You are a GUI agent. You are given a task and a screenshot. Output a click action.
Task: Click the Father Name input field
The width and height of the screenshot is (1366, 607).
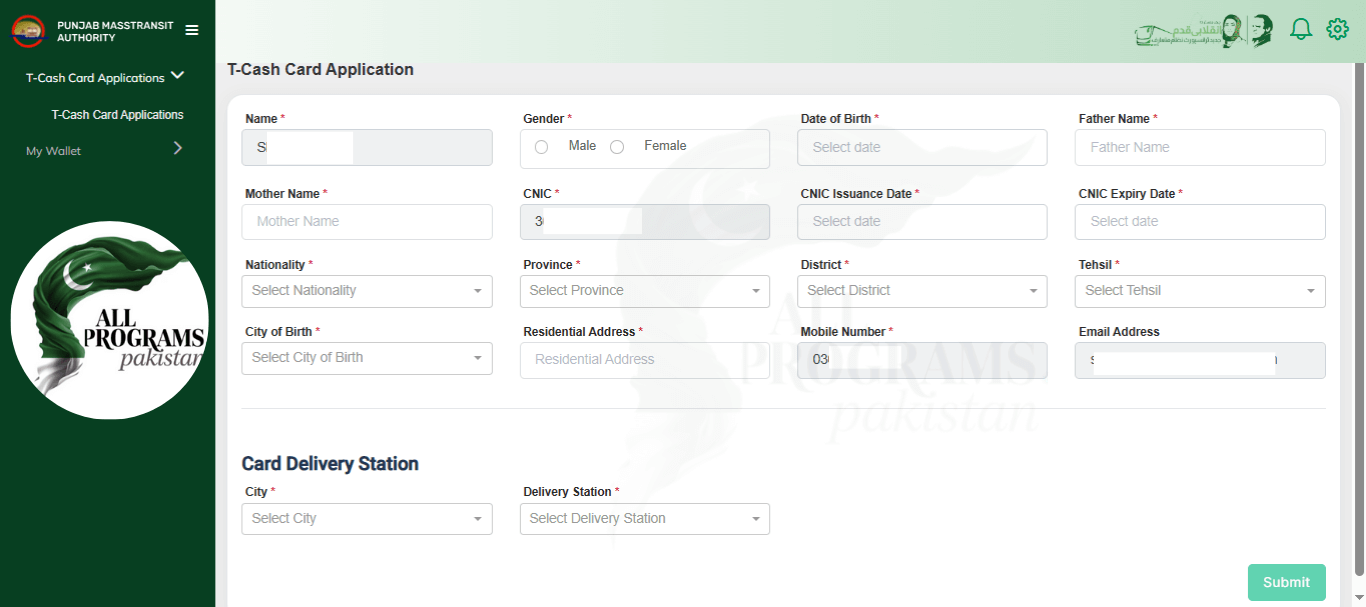pyautogui.click(x=1199, y=147)
